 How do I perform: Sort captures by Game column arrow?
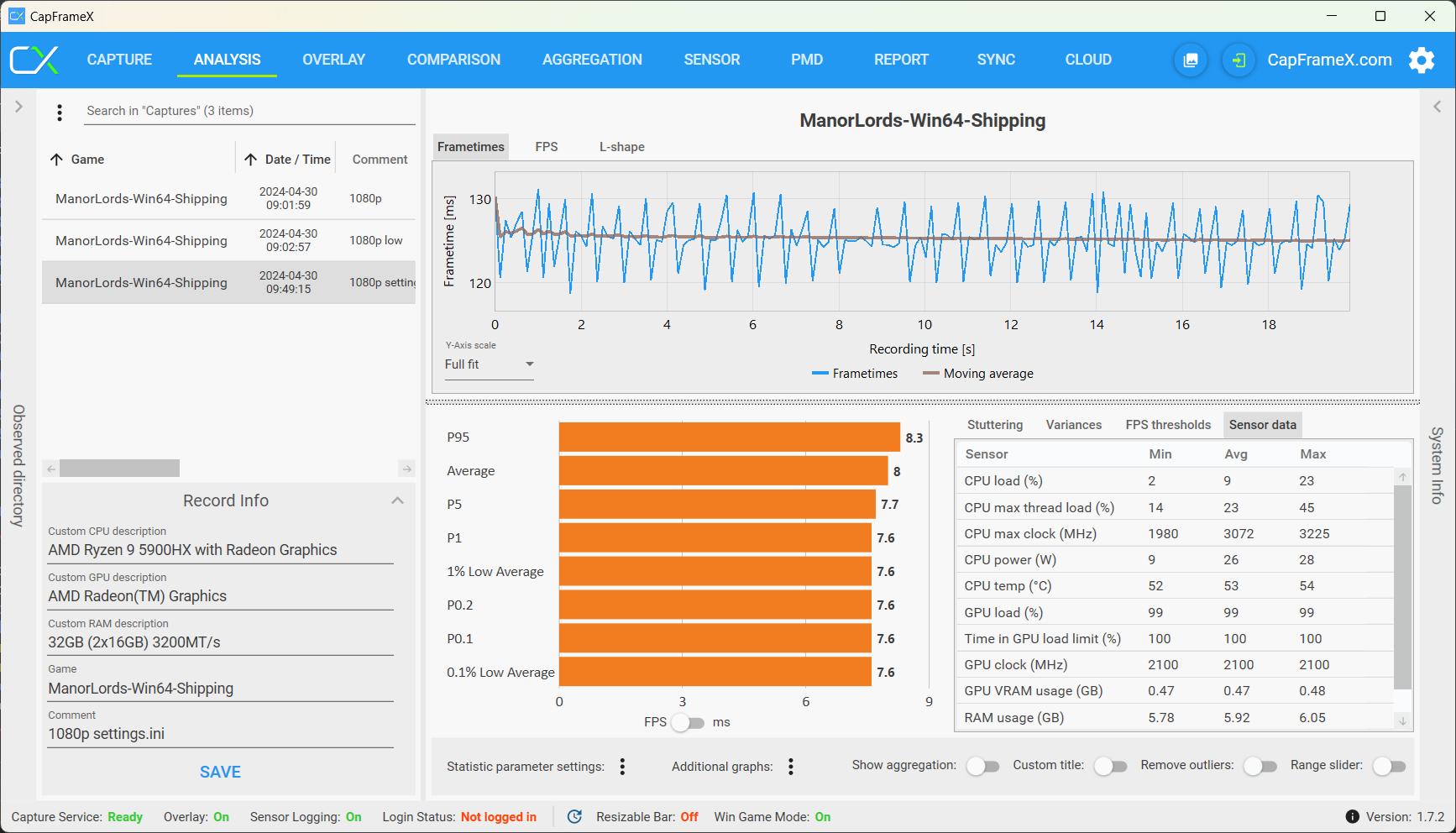tap(56, 160)
